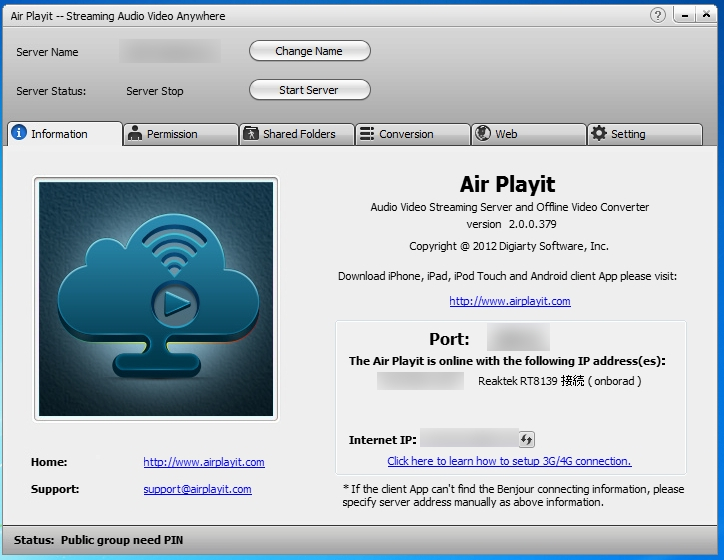724x560 pixels.
Task: Click the 'Air Playit' heading
Action: (x=507, y=184)
